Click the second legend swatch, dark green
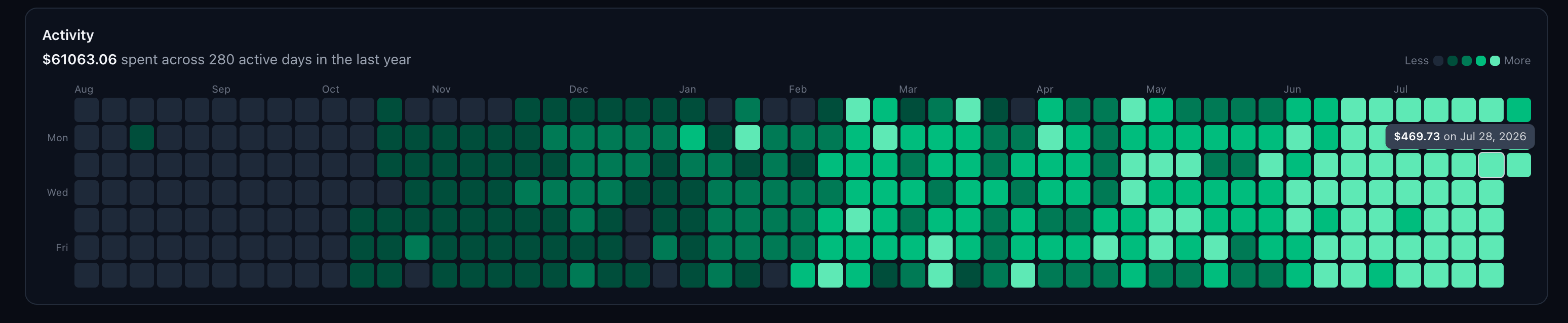 coord(1453,61)
